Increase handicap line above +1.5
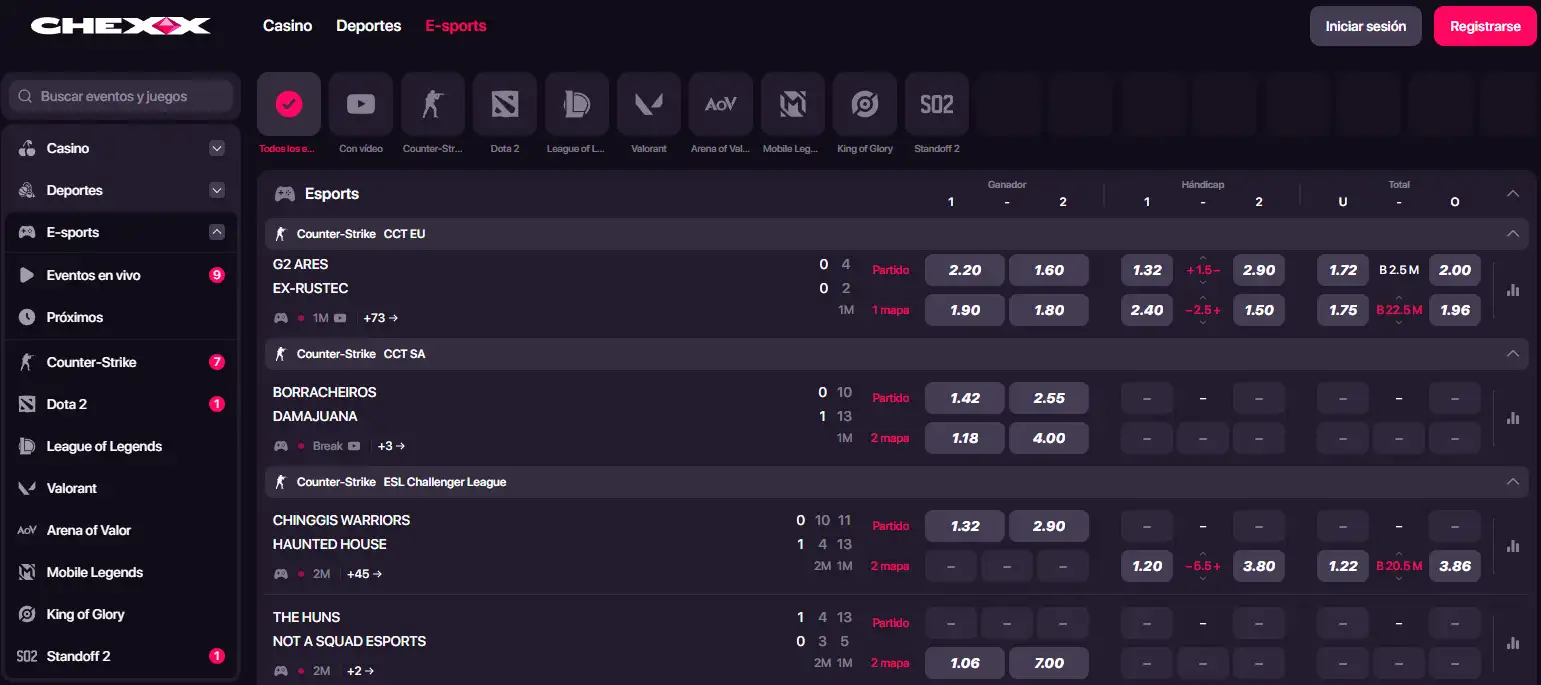This screenshot has width=1541, height=685. click(1203, 258)
